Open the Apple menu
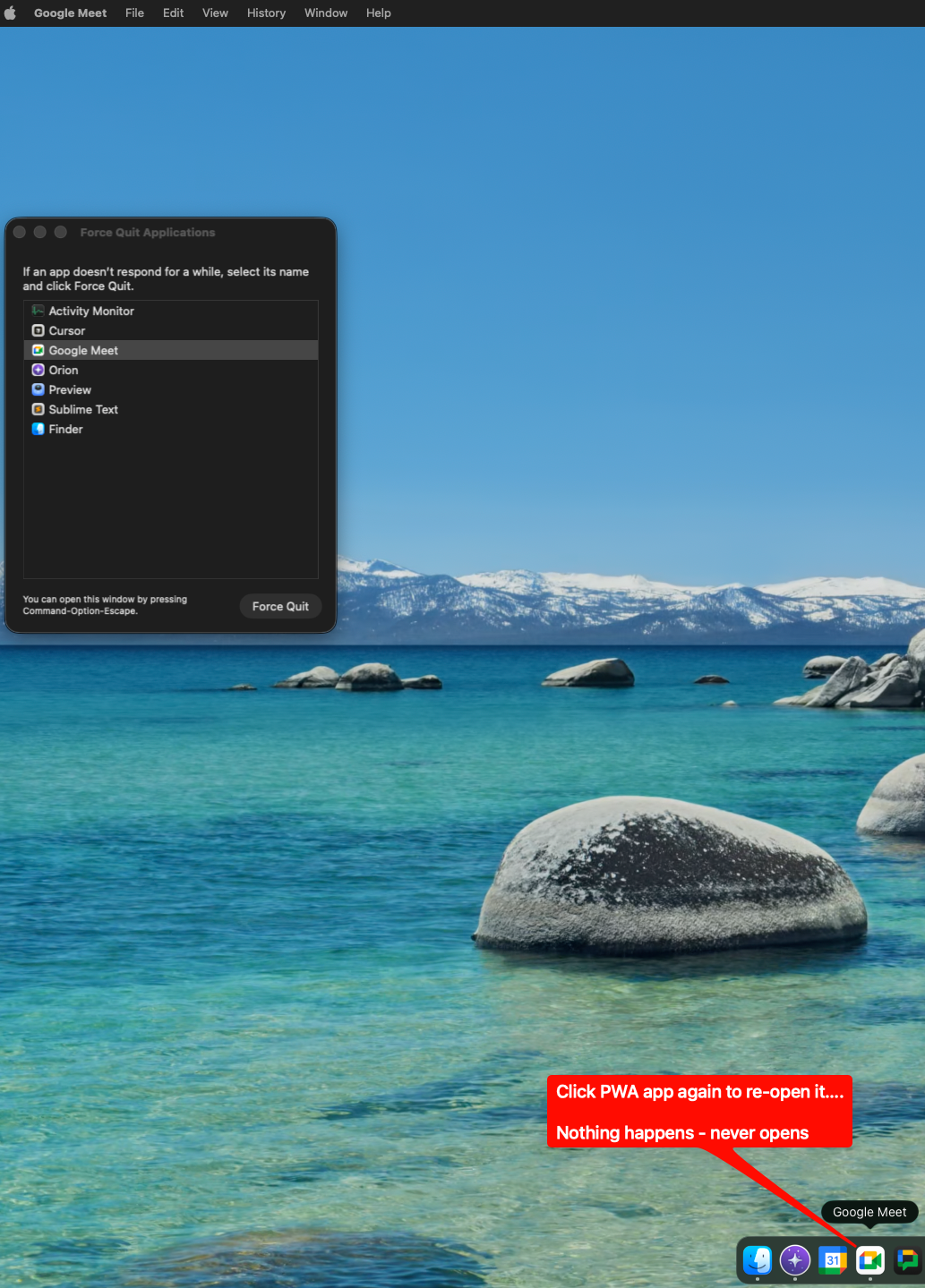Image resolution: width=925 pixels, height=1288 pixels. (x=11, y=13)
